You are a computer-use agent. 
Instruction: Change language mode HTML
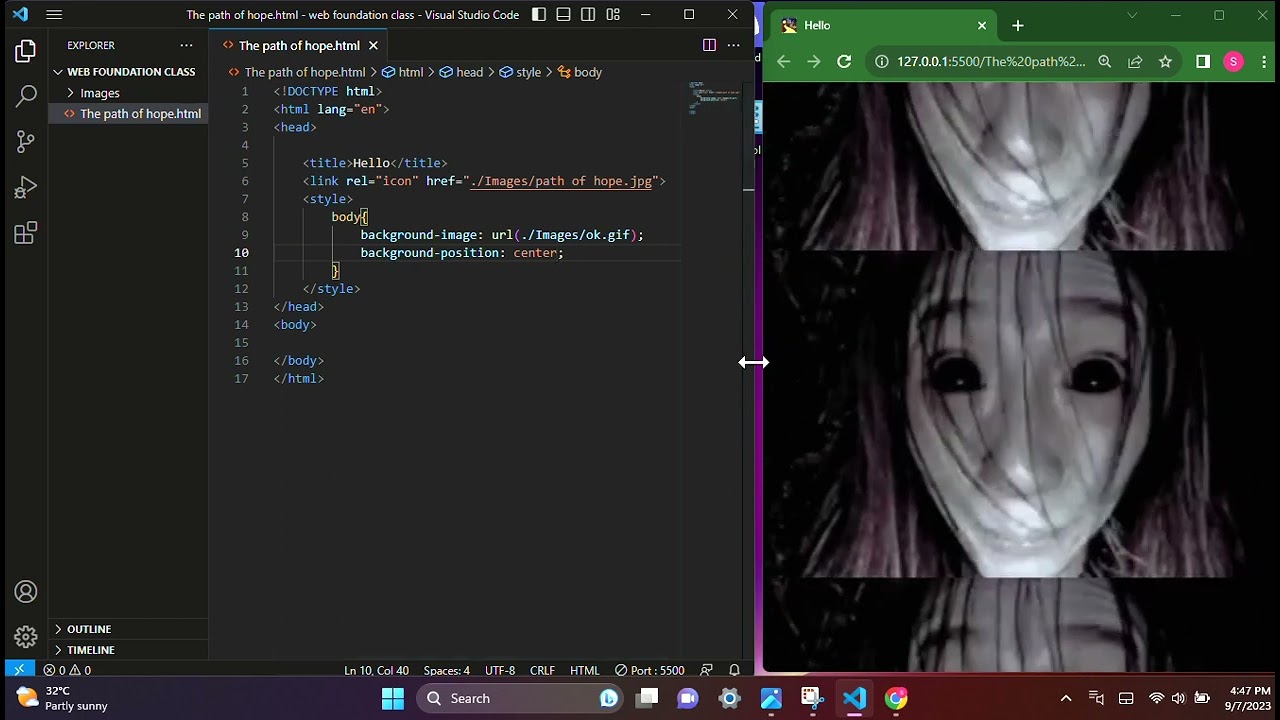pos(584,670)
